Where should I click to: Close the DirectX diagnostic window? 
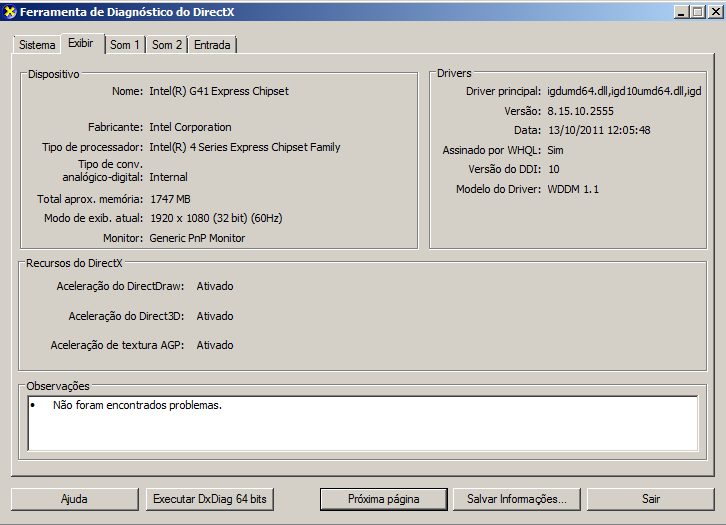pos(715,12)
